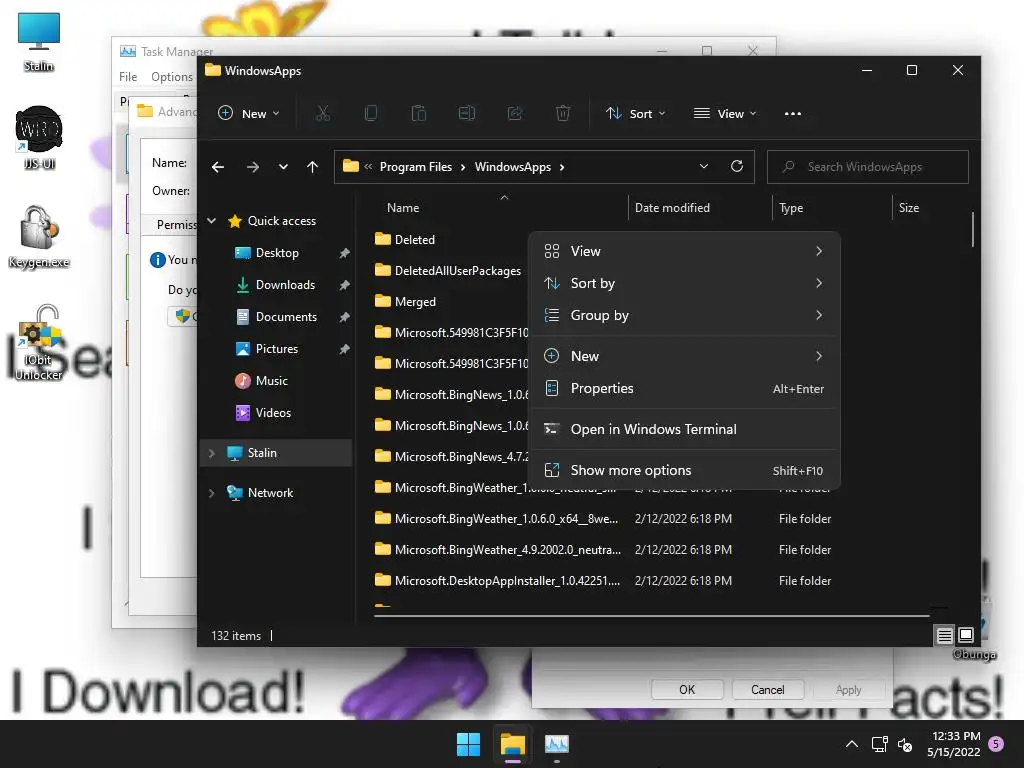Open the New dropdown in toolbar
This screenshot has height=768, width=1024.
(x=249, y=114)
